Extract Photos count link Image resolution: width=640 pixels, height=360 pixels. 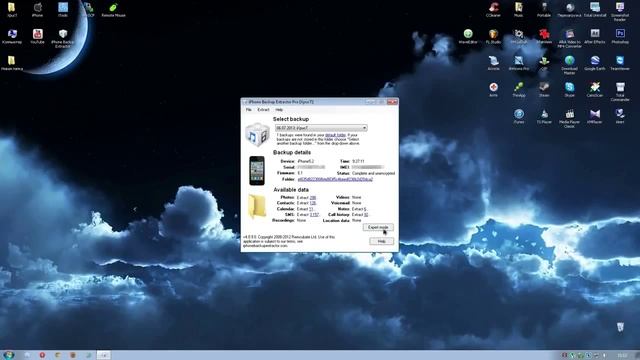[x=313, y=198]
